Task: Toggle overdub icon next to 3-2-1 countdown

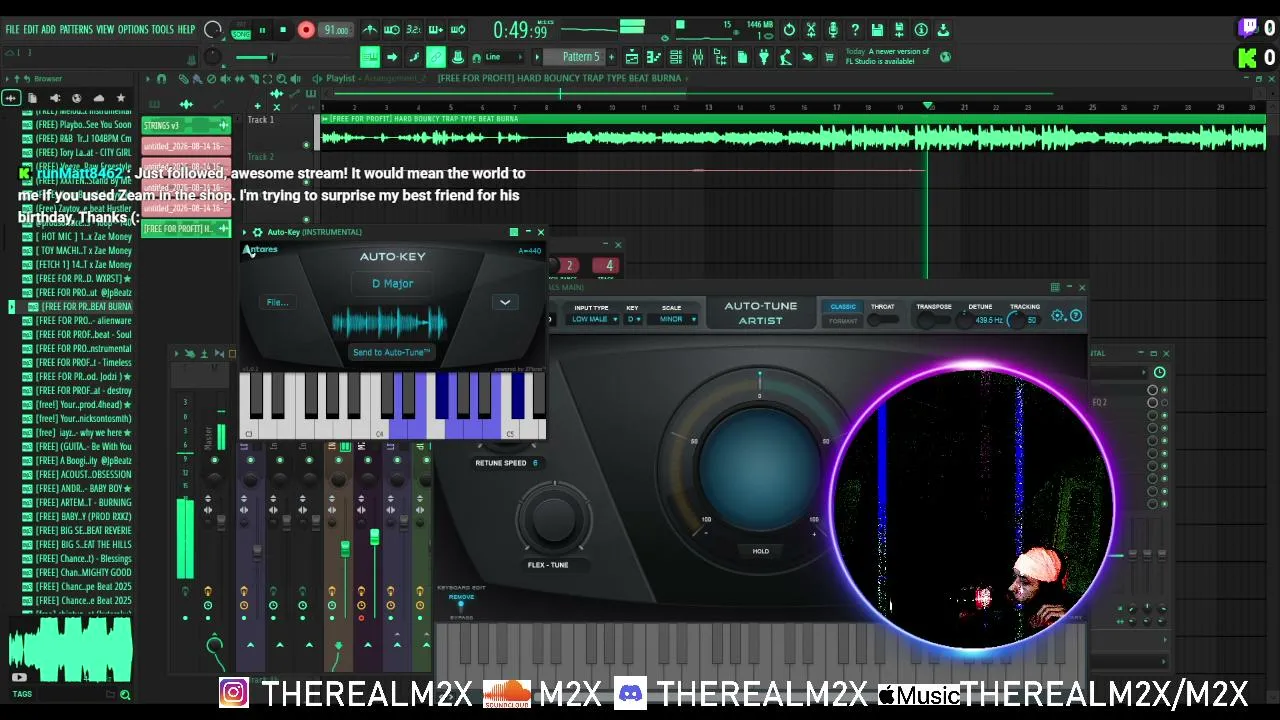Action: click(x=436, y=30)
